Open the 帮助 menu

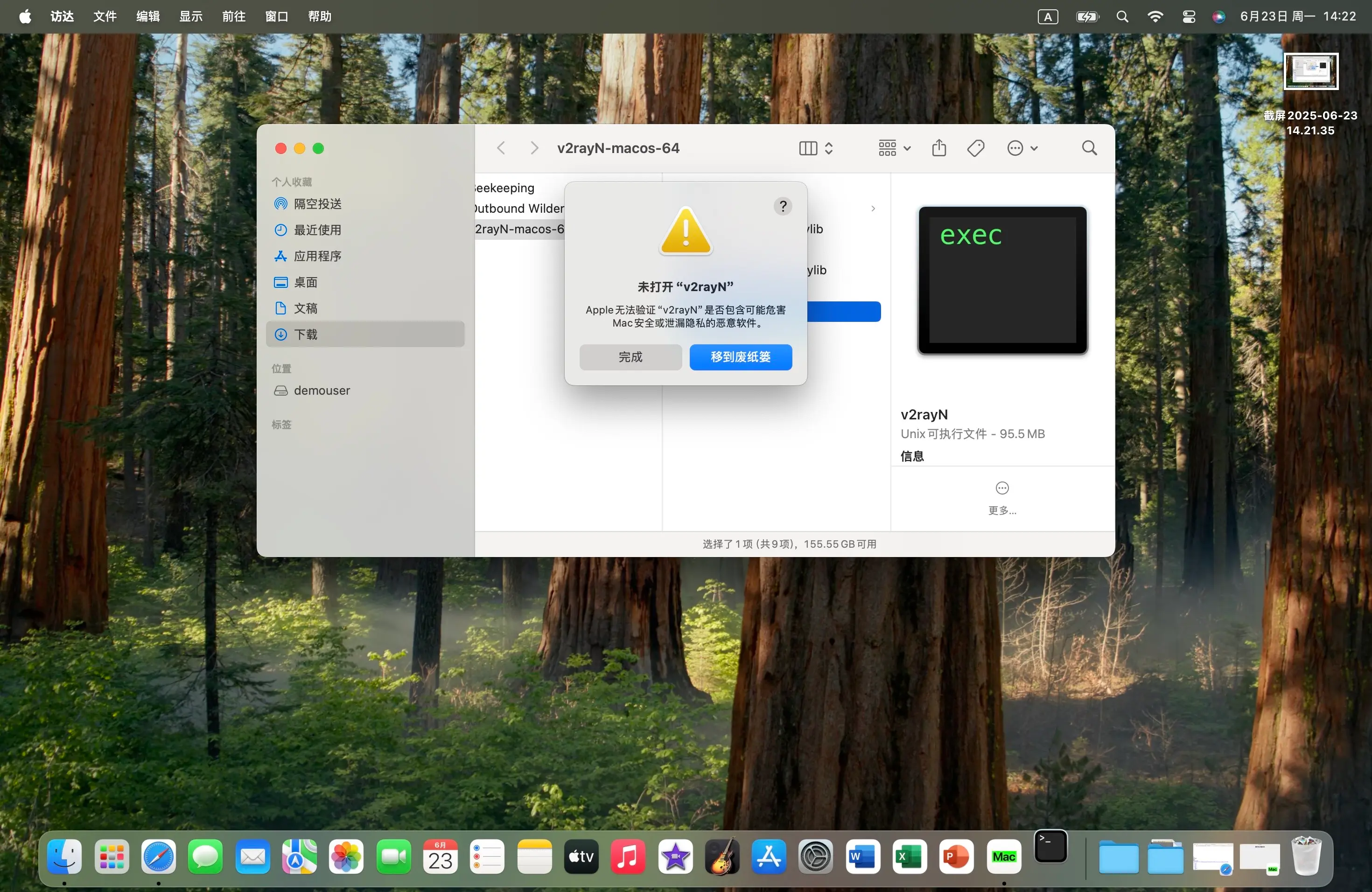[320, 16]
